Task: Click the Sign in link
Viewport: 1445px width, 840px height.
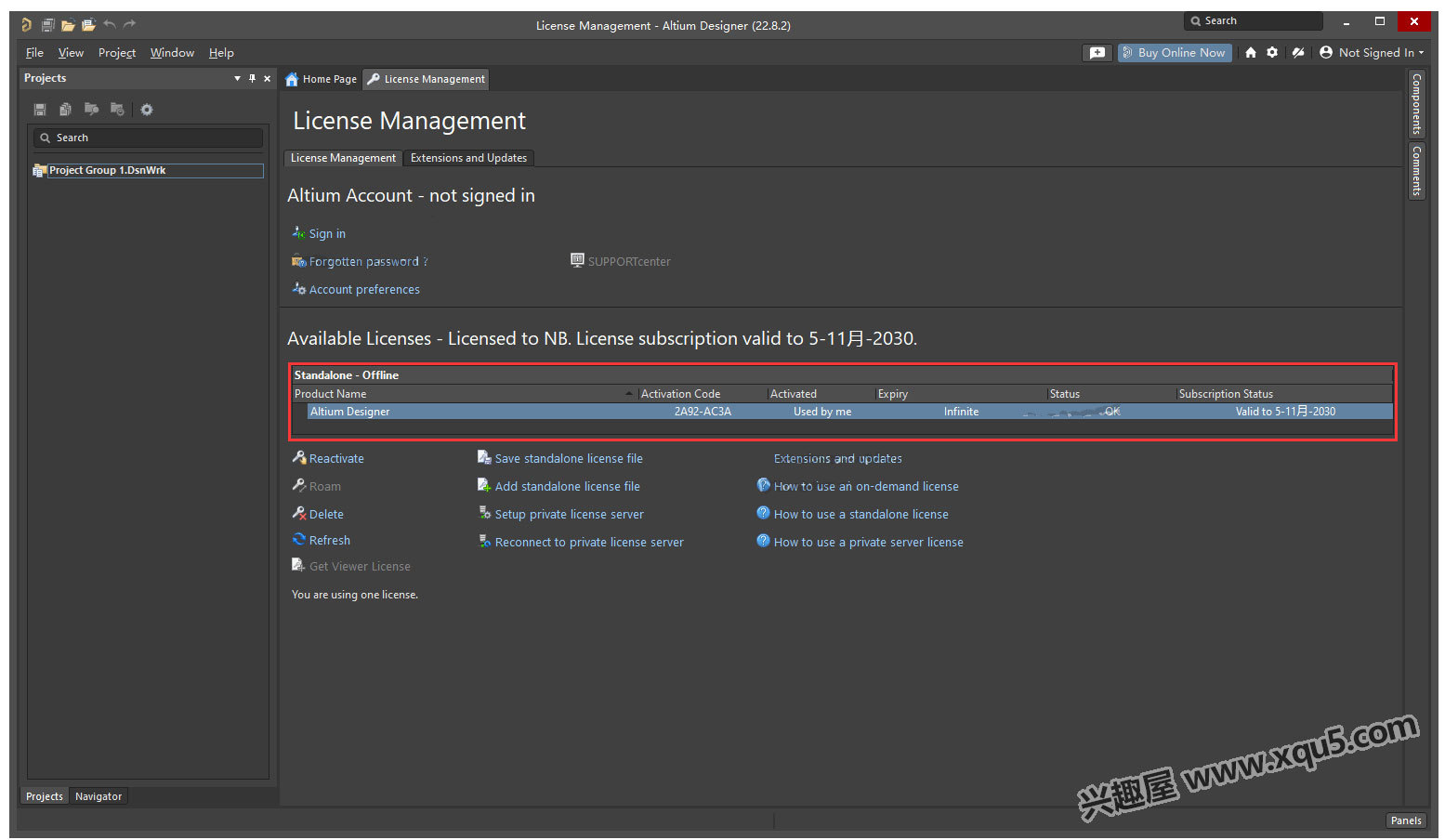Action: click(x=327, y=233)
